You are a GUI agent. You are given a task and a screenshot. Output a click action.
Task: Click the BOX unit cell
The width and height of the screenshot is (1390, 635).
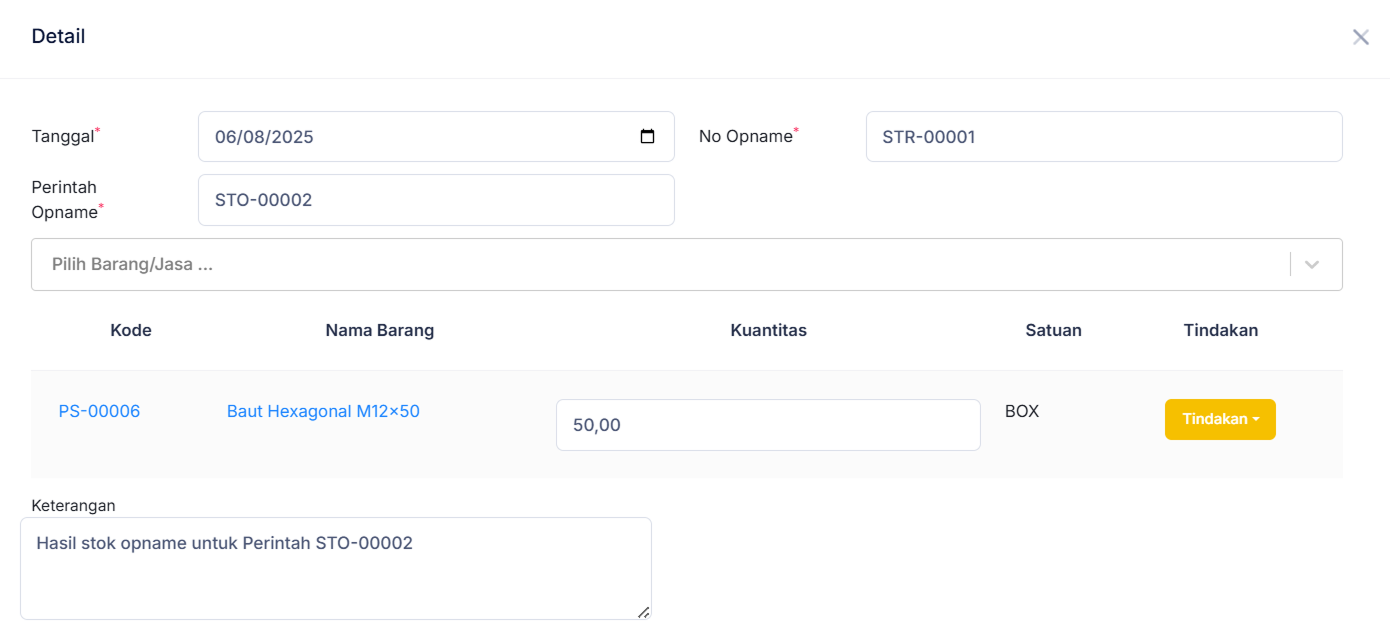tap(1022, 411)
